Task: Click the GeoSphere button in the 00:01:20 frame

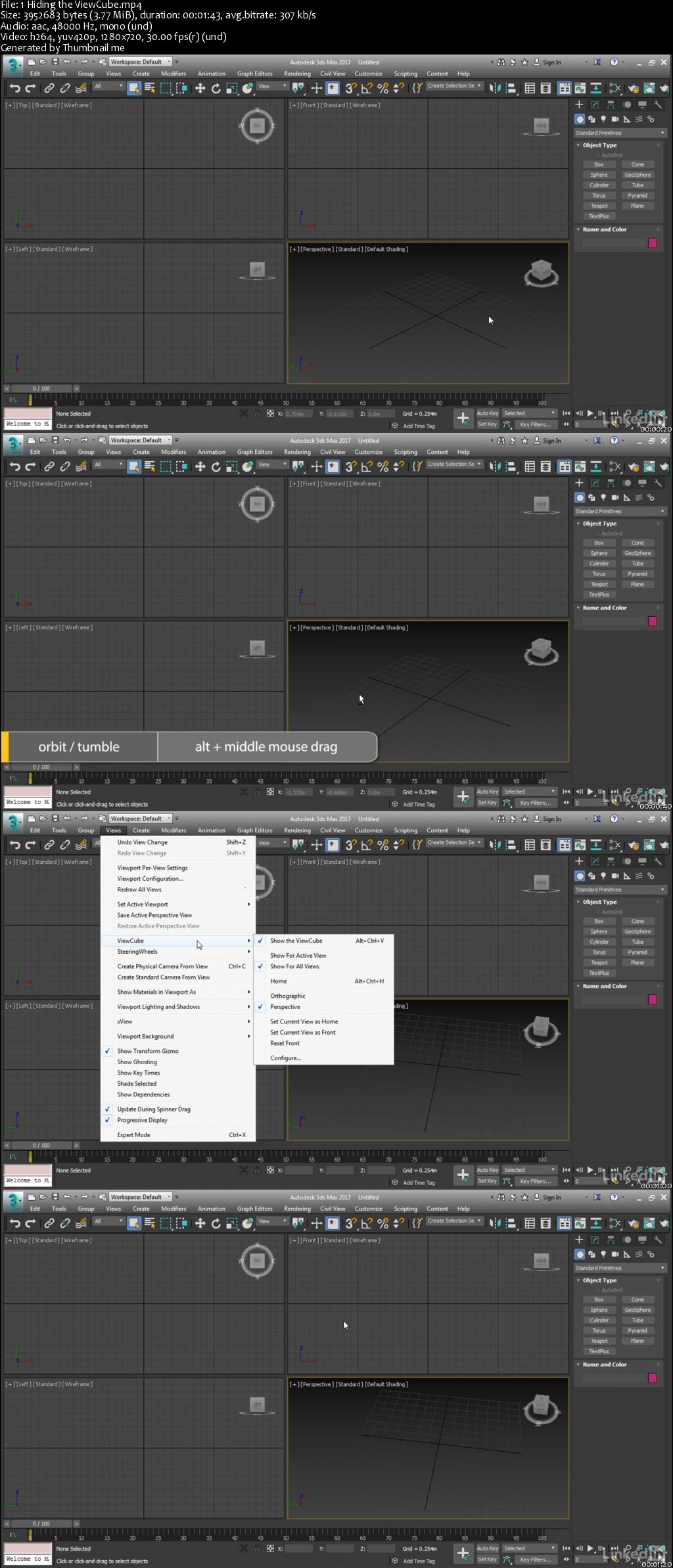Action: 638,1310
